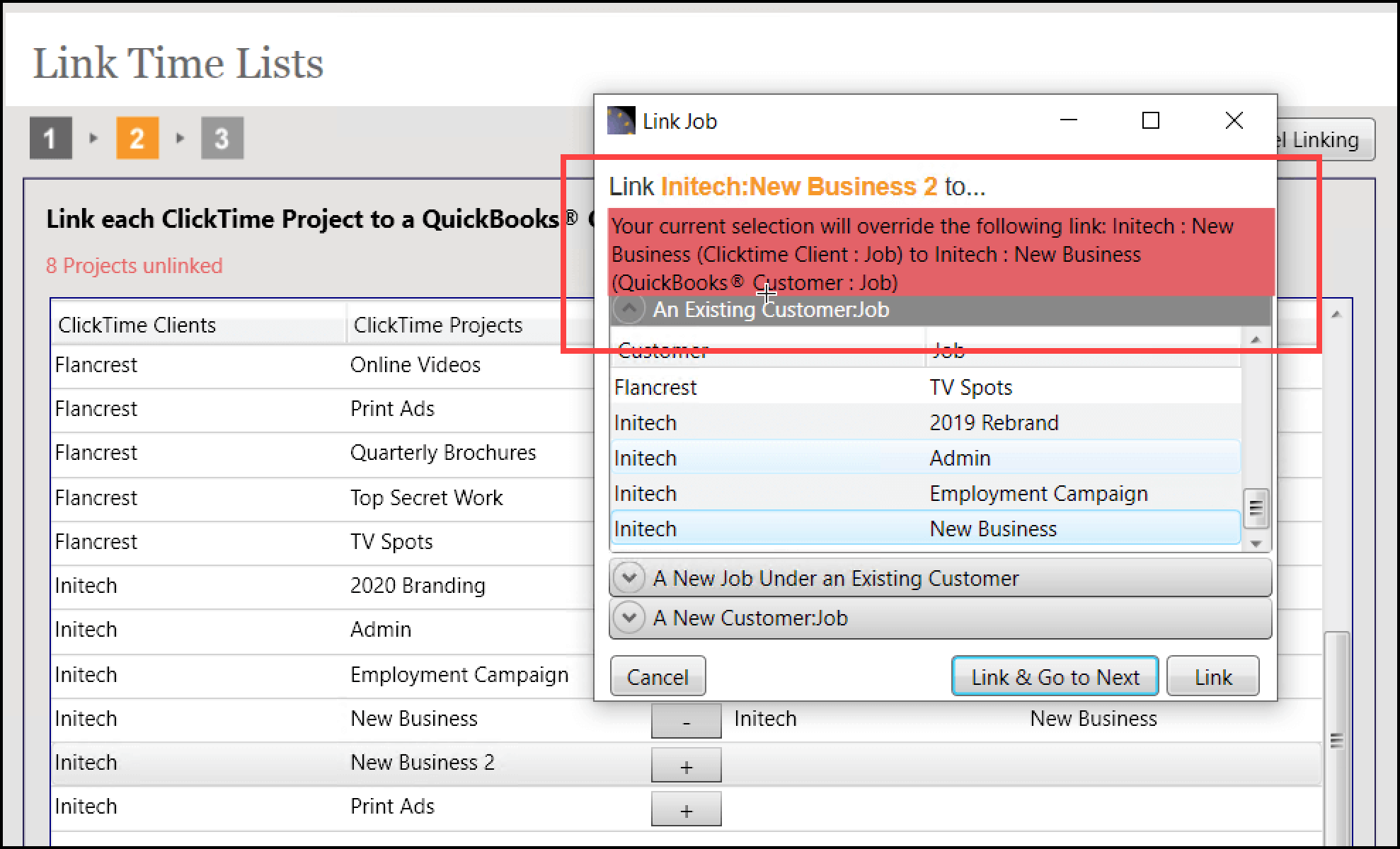Click the ClickTime Clients column header
Screen dimensions: 1400x849
(x=198, y=325)
